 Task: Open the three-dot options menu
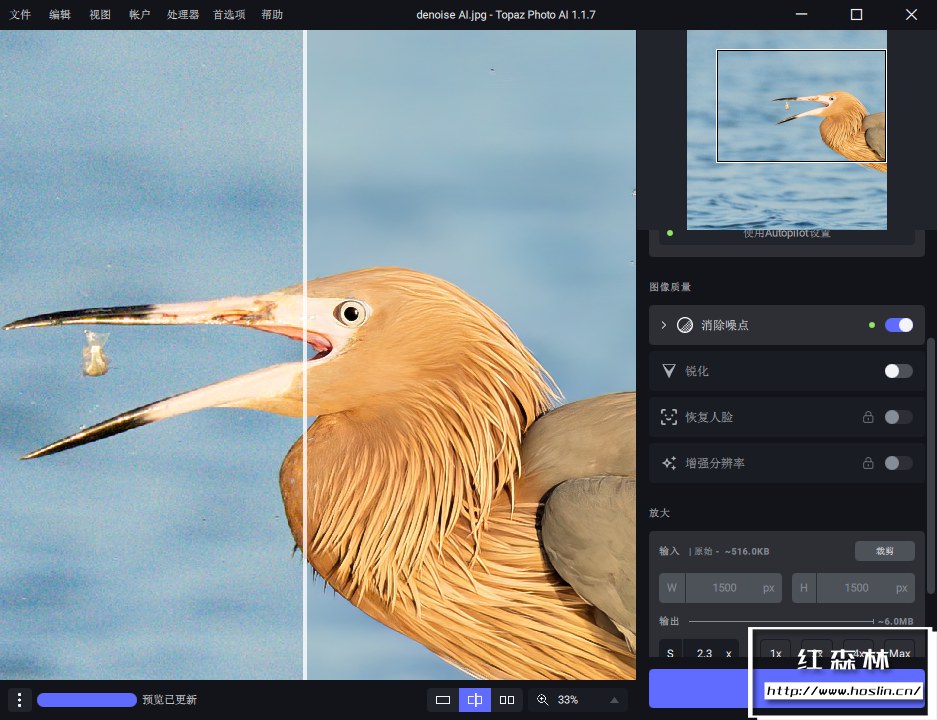19,700
